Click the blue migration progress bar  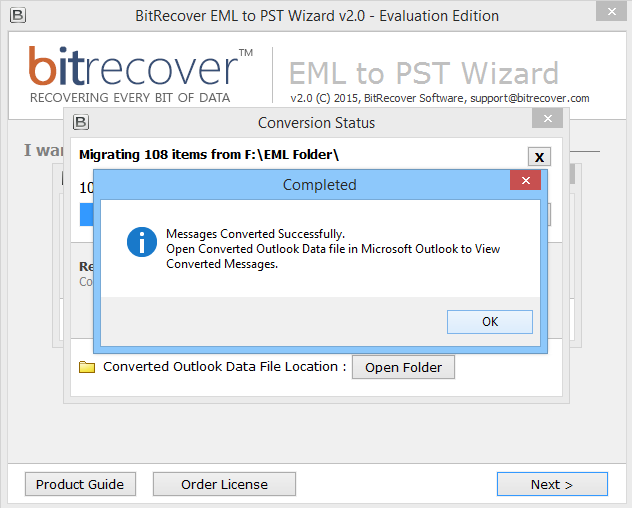tap(86, 214)
